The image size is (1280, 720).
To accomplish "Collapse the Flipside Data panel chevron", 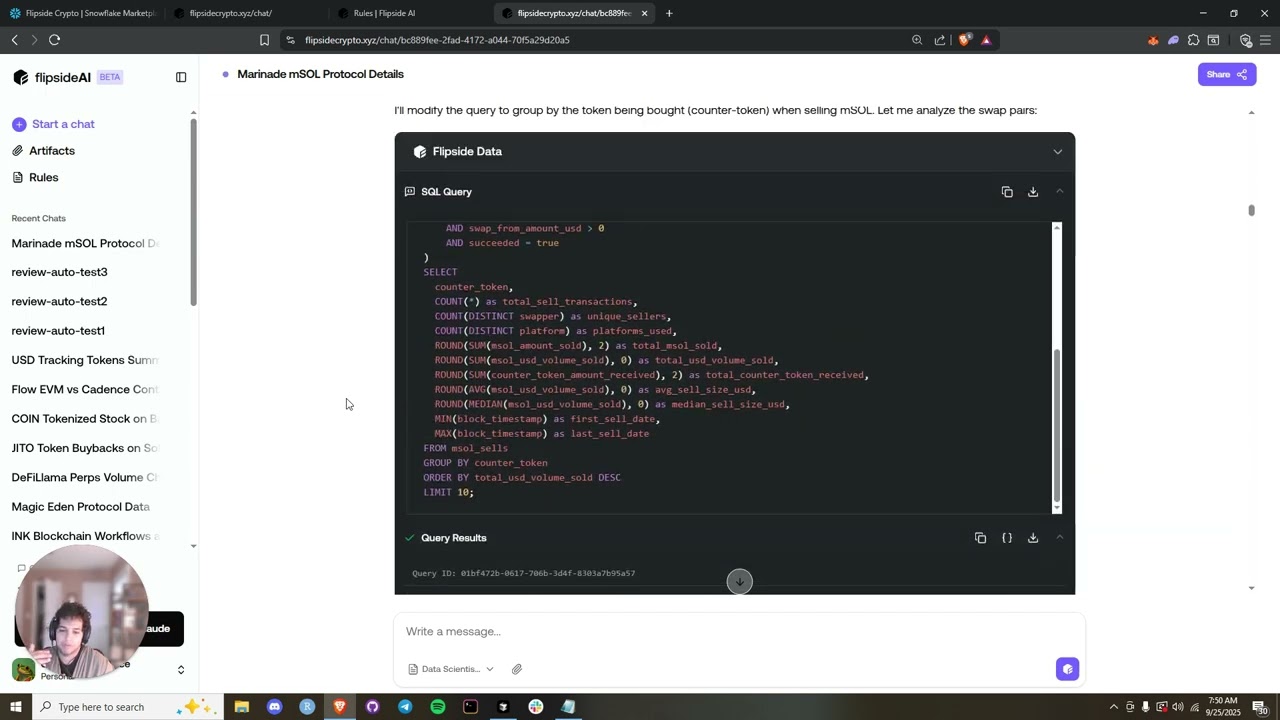I will tap(1057, 152).
